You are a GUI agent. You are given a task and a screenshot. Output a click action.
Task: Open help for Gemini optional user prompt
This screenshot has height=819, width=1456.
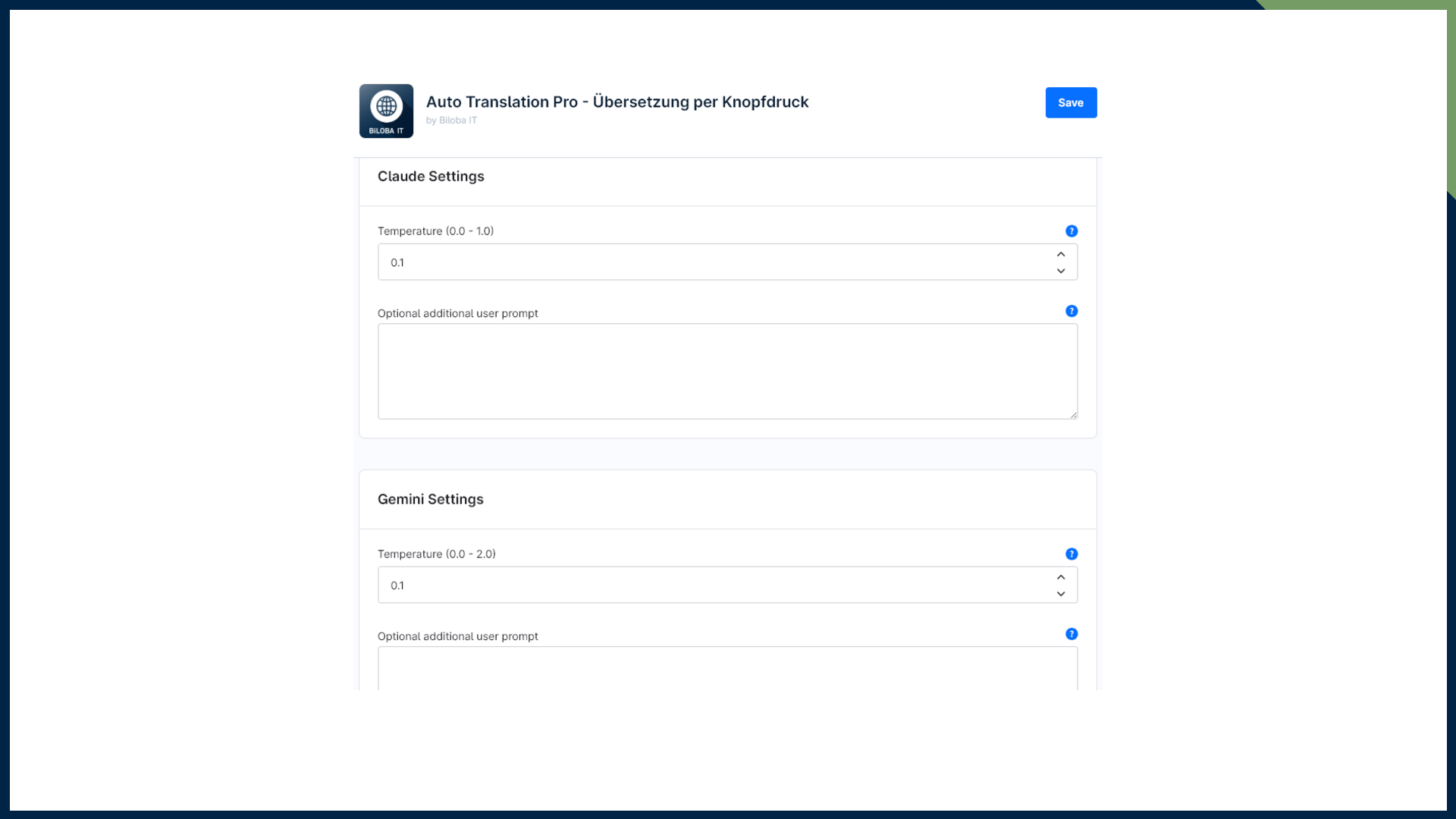click(x=1072, y=634)
